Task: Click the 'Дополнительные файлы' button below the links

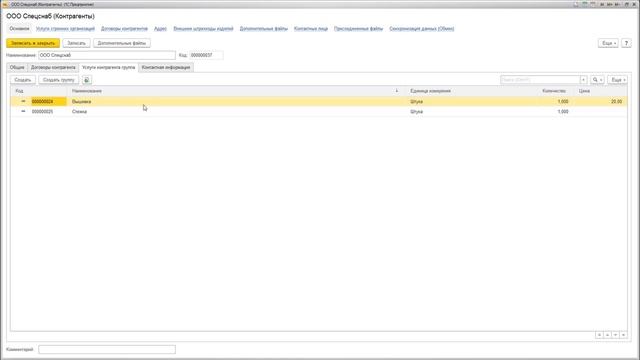Action: (x=122, y=43)
